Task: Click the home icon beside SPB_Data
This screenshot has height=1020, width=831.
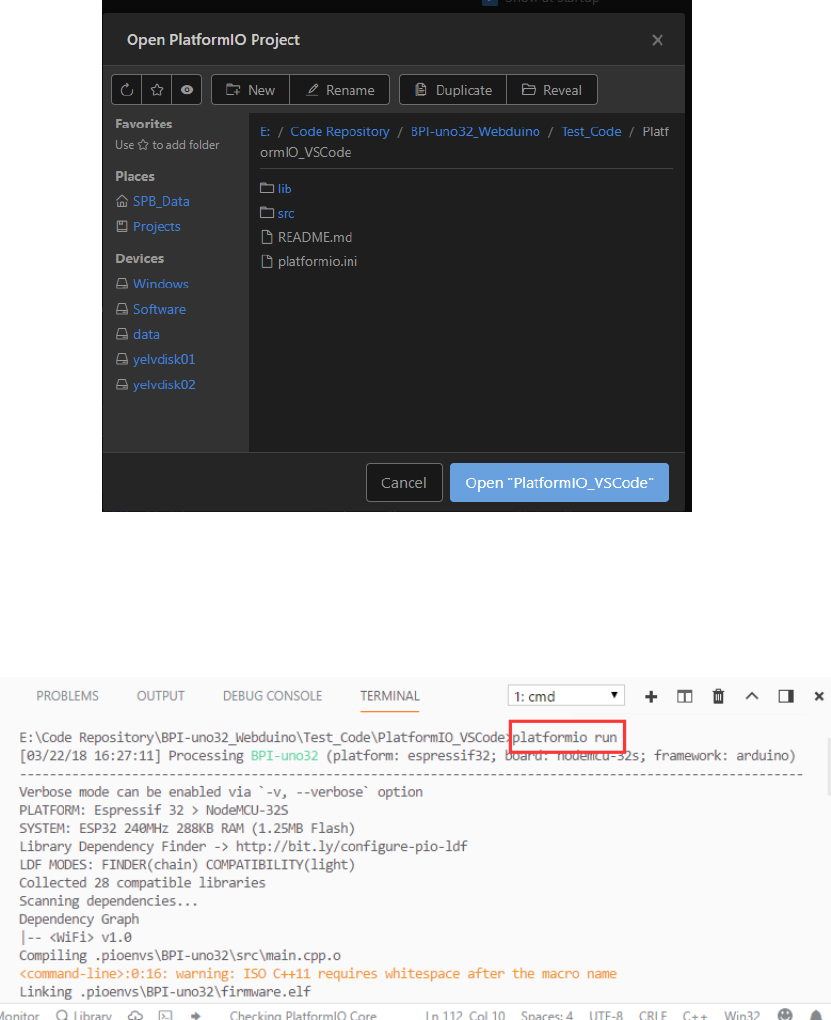Action: click(122, 201)
